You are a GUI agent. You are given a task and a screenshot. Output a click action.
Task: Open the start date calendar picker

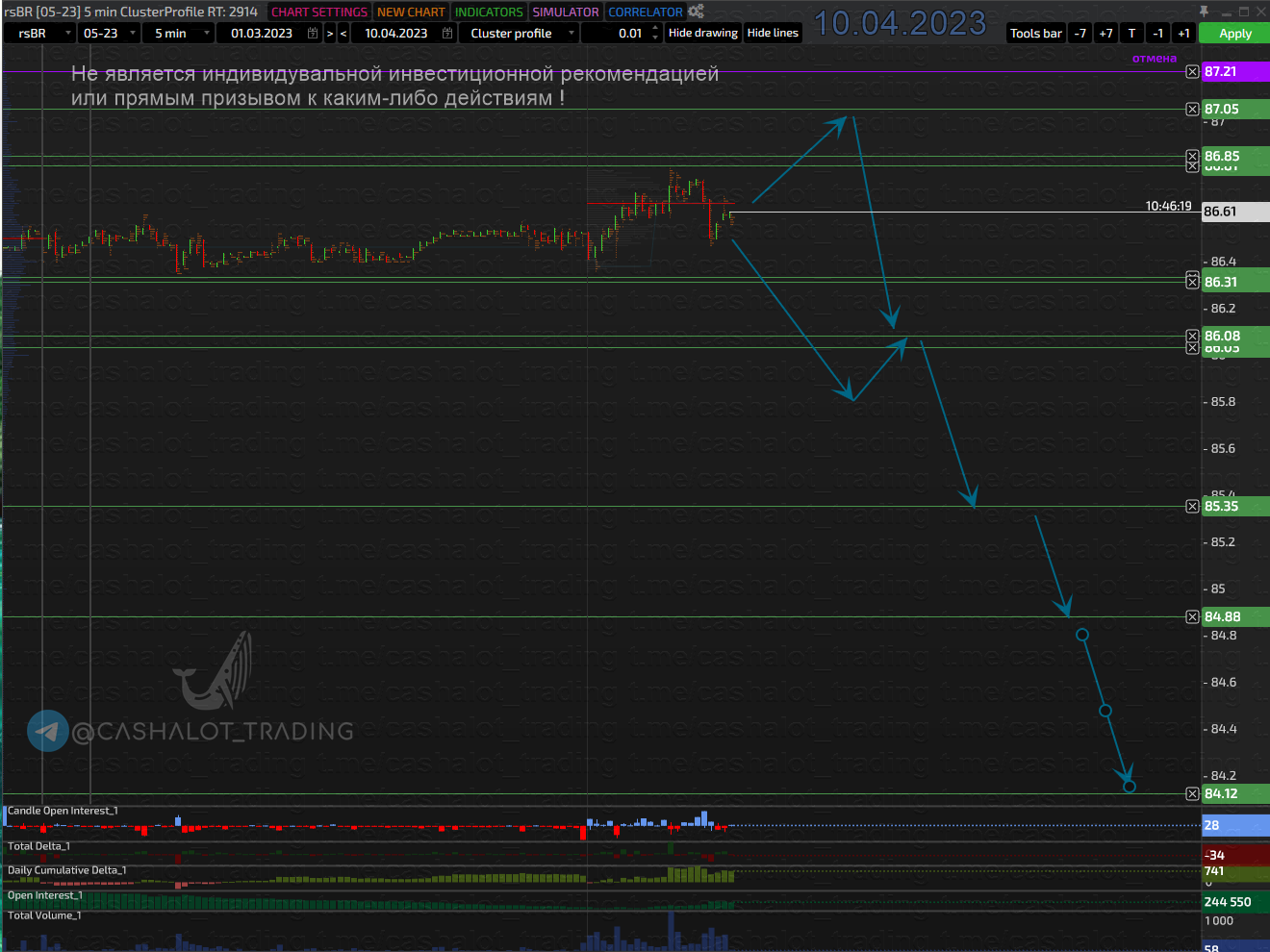(x=313, y=33)
